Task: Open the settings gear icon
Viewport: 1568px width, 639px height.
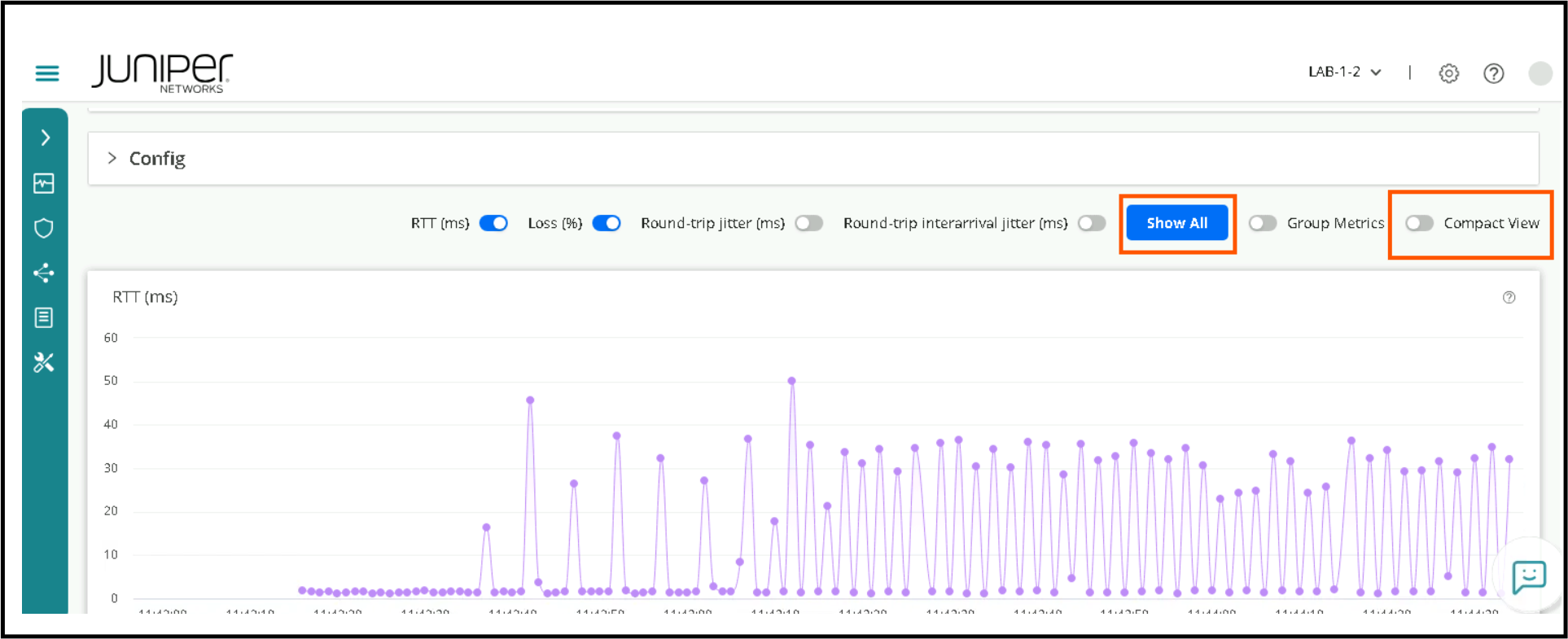Action: coord(1448,73)
